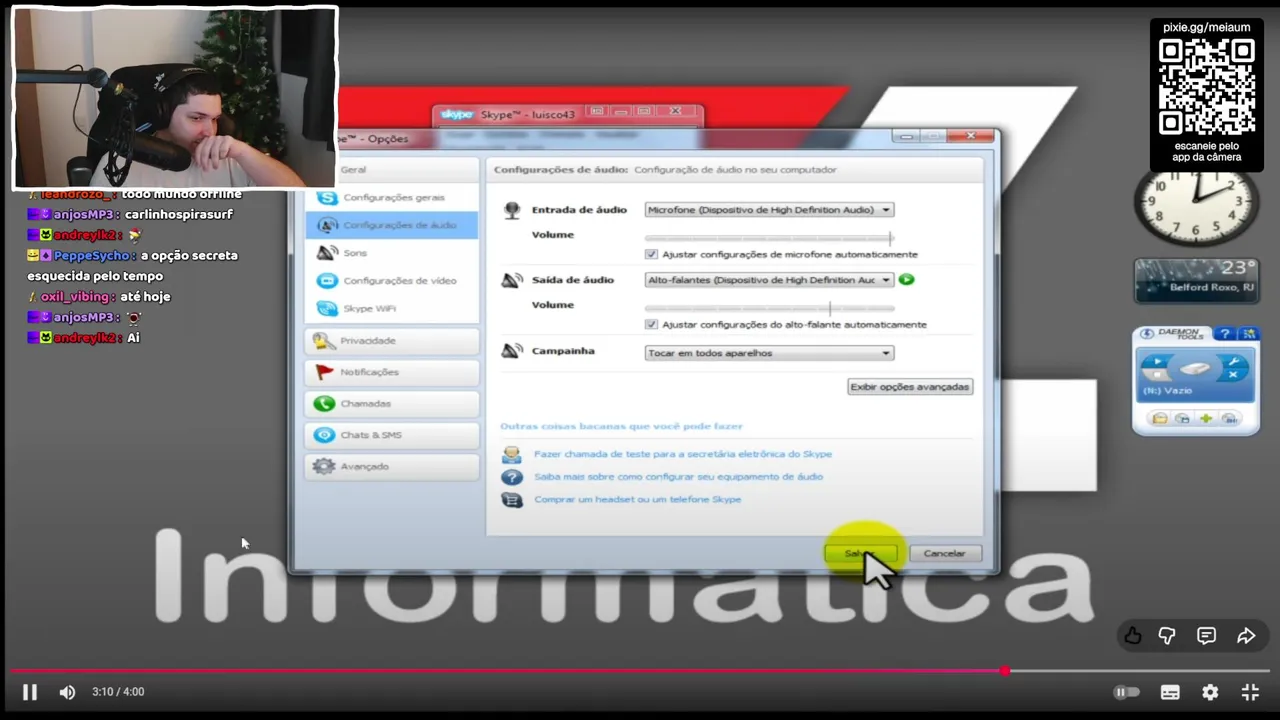Click Daemon Tools gadget stop button
The height and width of the screenshot is (720, 1280).
[1158, 375]
